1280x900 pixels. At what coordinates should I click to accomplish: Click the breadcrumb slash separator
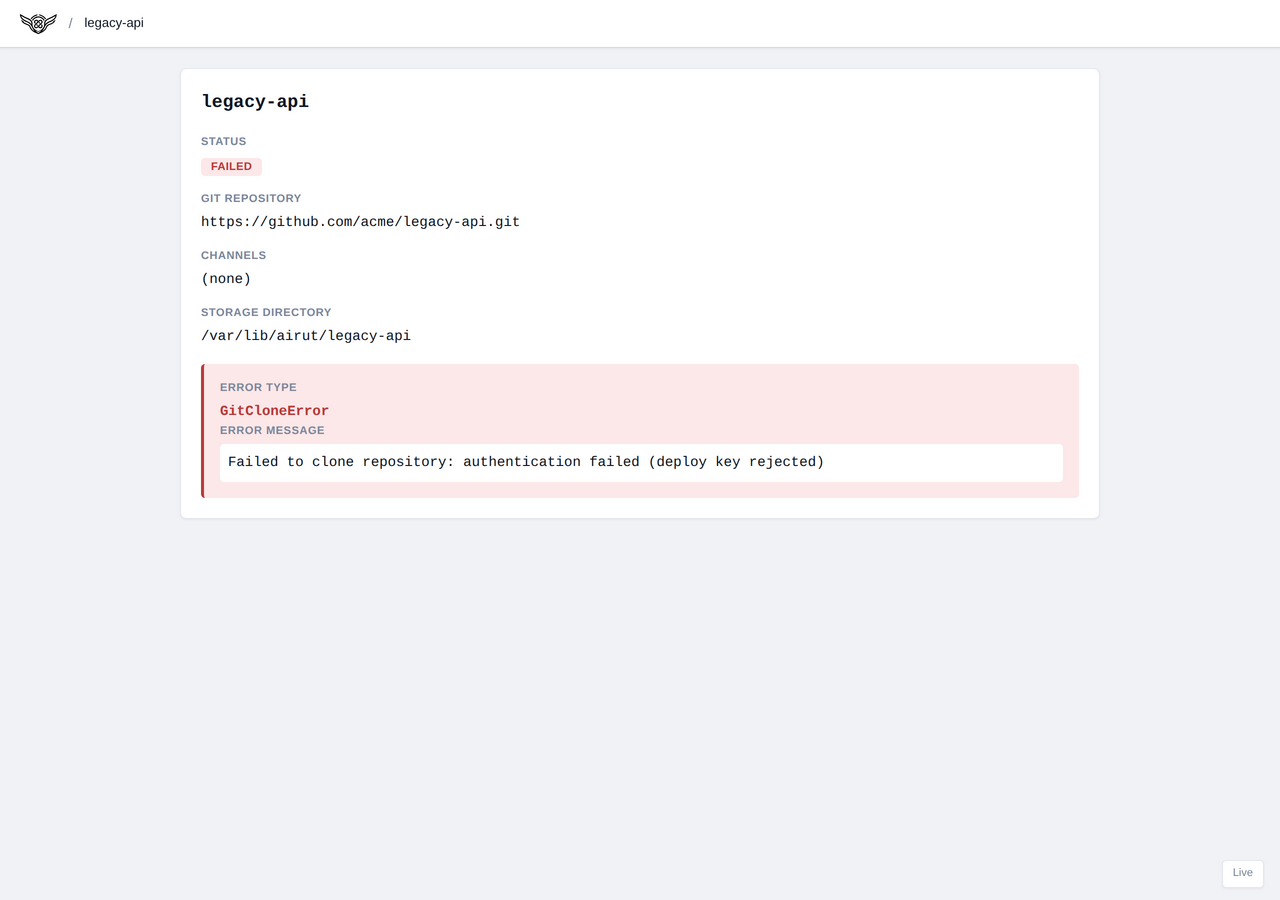(x=70, y=23)
